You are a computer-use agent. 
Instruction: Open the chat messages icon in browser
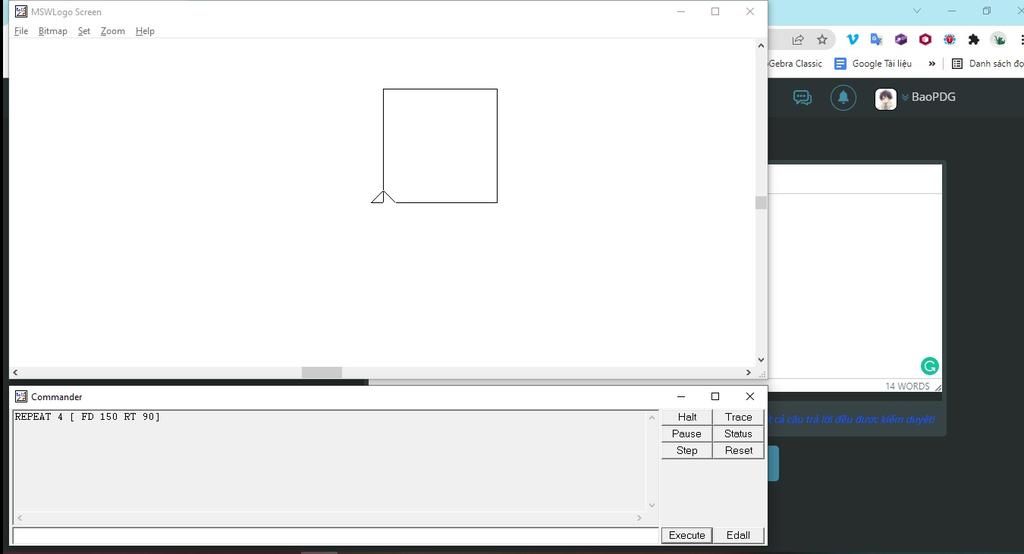(802, 98)
